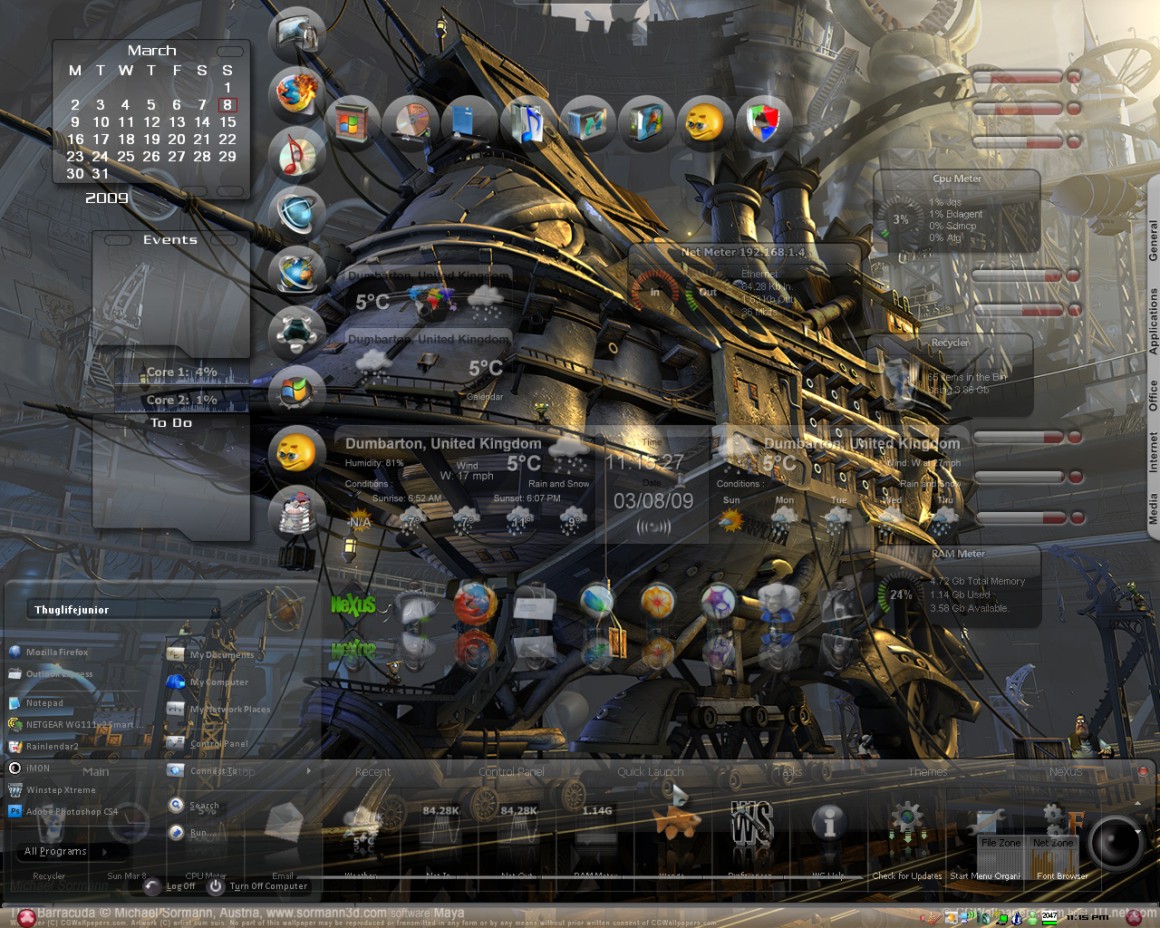Switch to the Recent tab on the bottom dock

[372, 771]
